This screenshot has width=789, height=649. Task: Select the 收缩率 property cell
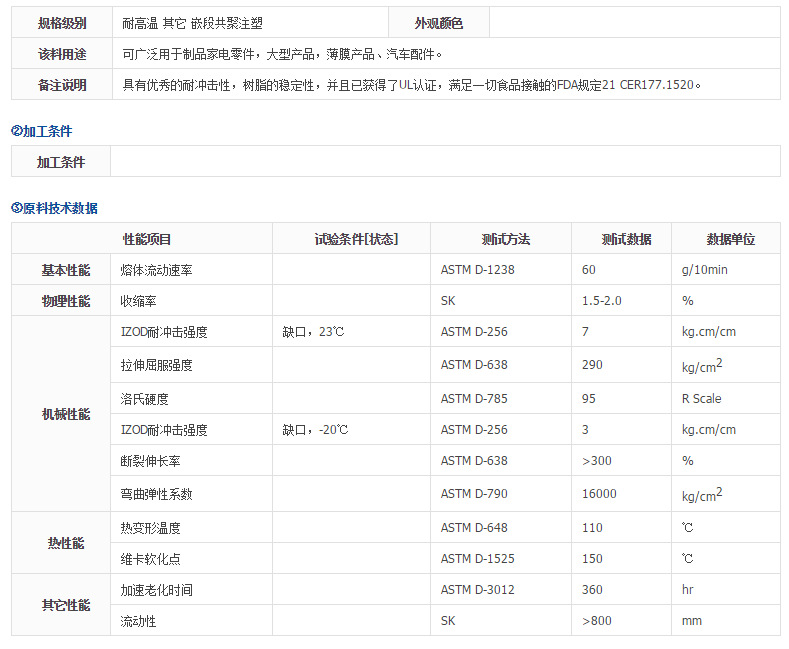tap(192, 301)
